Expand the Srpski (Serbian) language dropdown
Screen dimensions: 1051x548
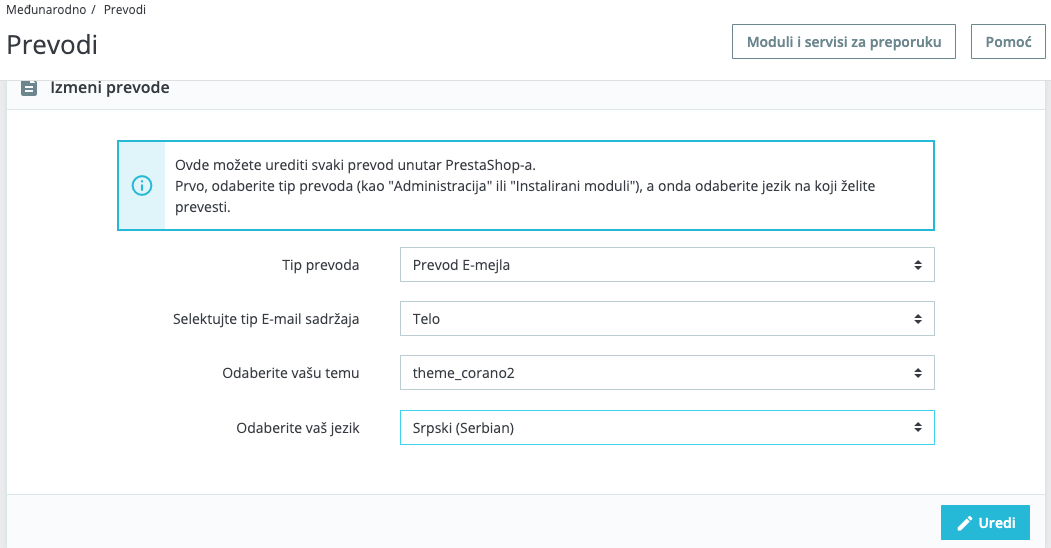point(666,428)
